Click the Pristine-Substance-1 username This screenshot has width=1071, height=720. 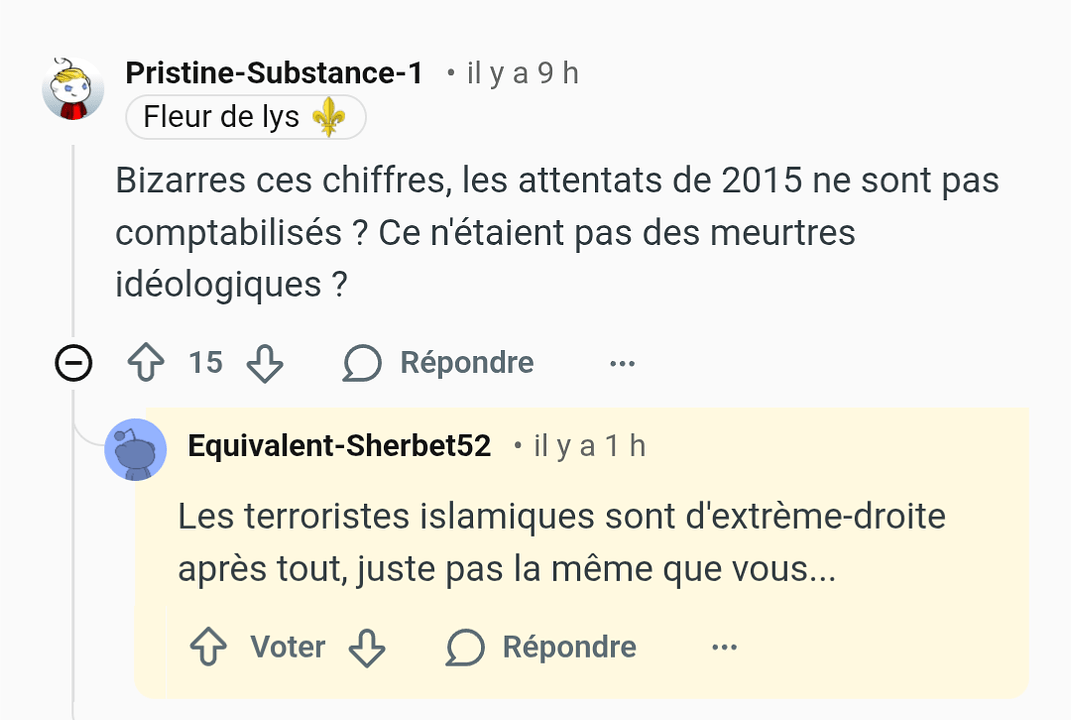(274, 73)
